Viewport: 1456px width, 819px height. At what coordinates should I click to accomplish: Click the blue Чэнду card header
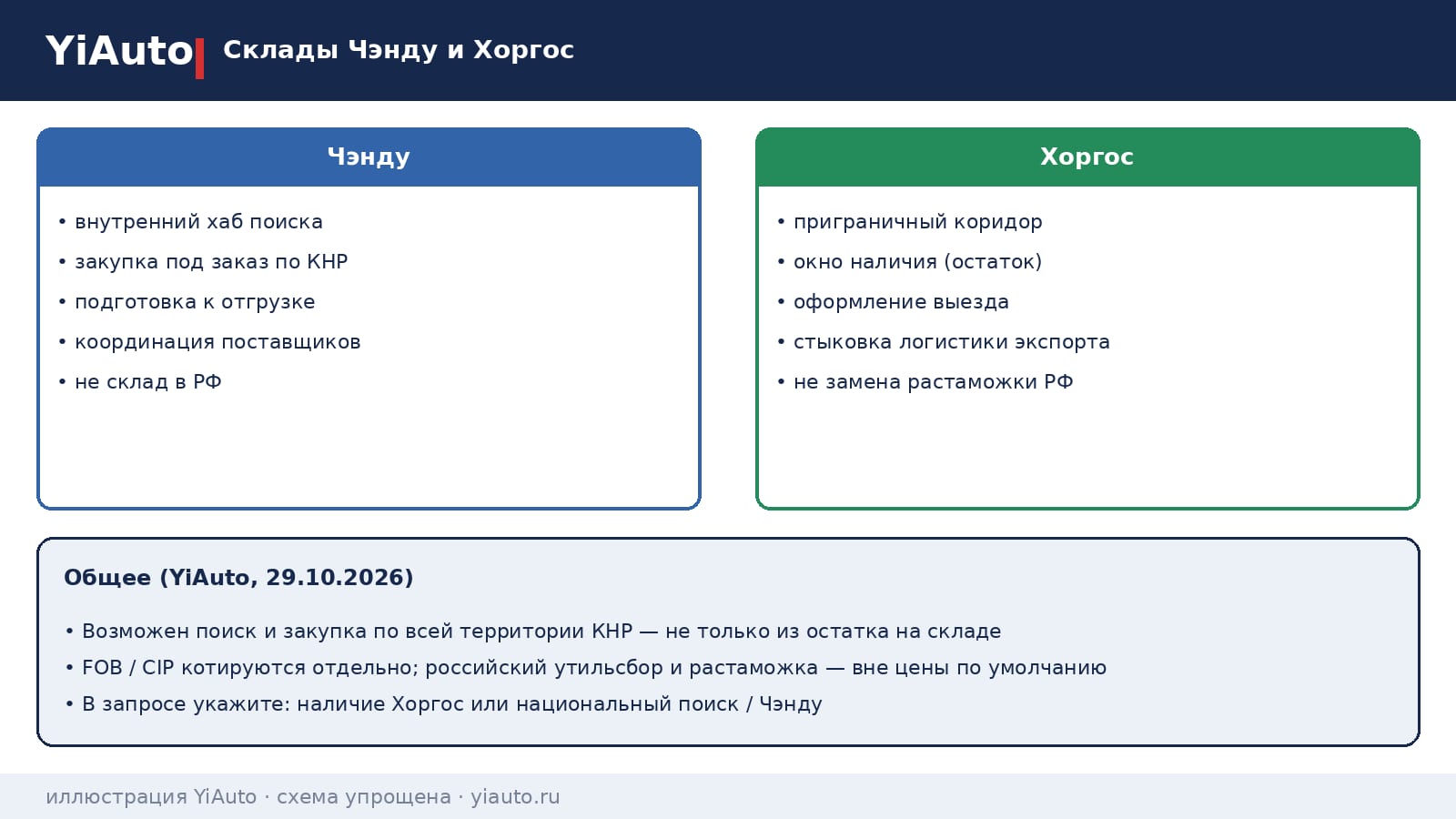point(369,157)
